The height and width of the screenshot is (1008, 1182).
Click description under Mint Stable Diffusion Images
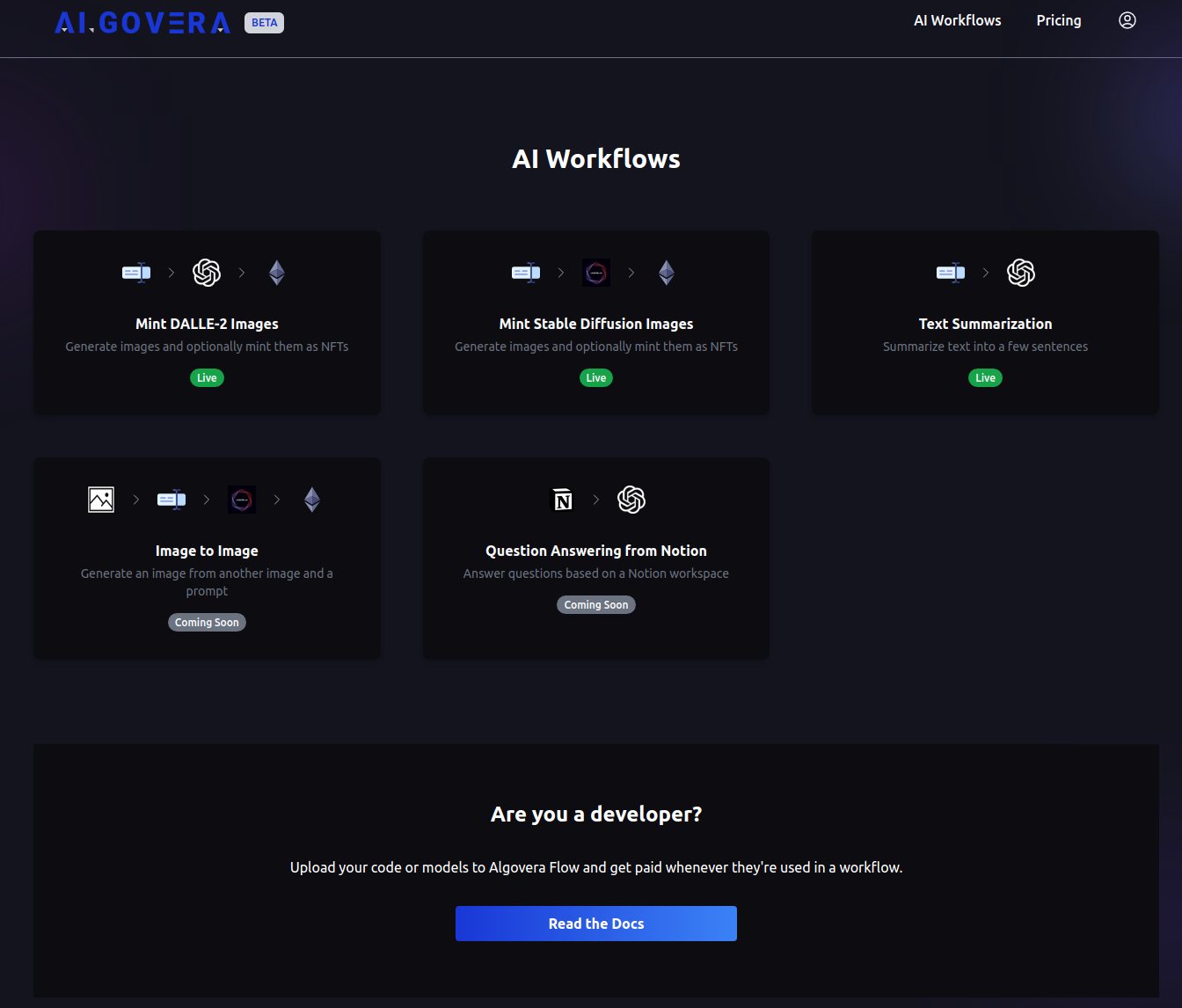click(596, 347)
